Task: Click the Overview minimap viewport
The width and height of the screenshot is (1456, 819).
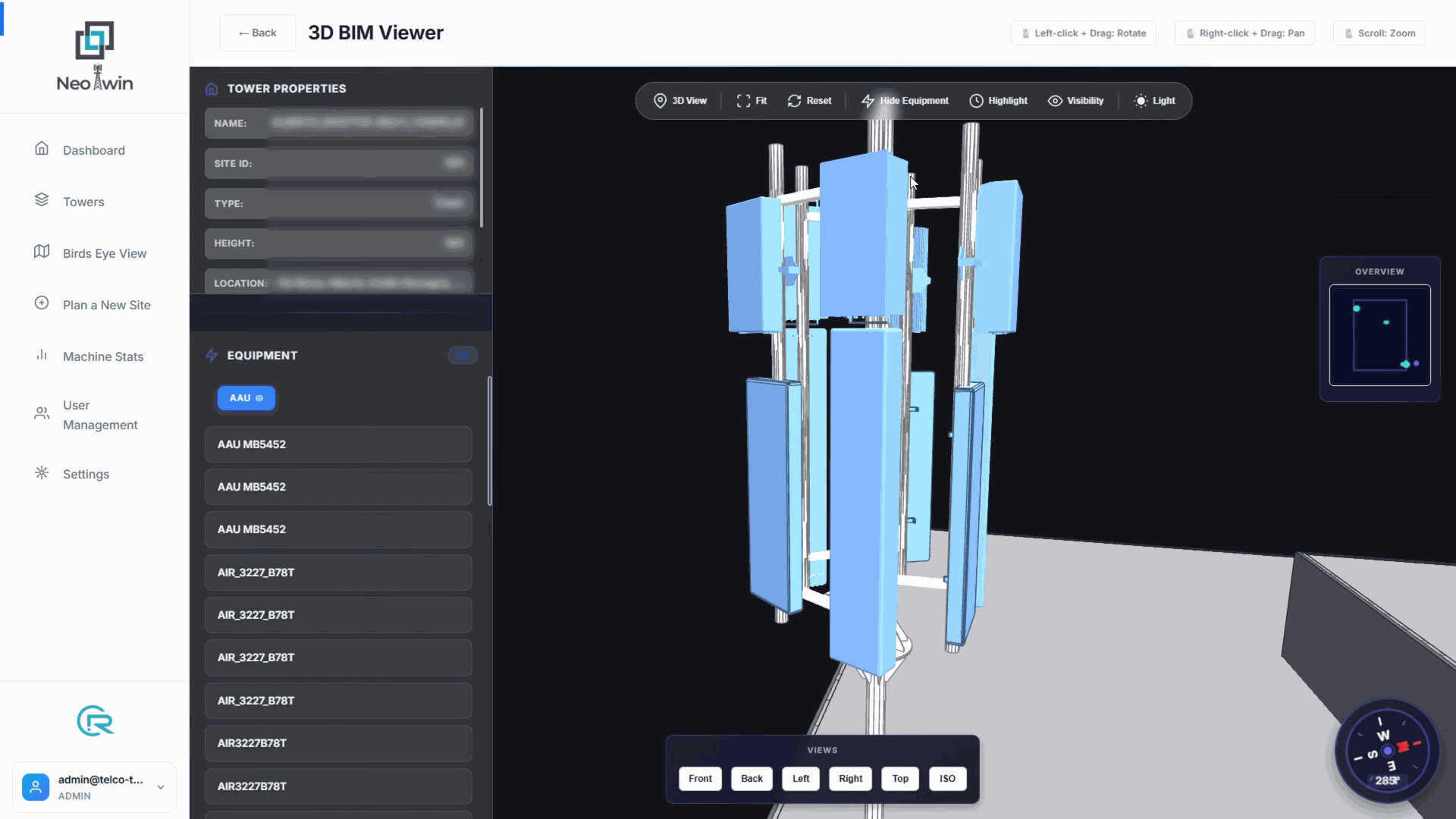Action: tap(1379, 336)
